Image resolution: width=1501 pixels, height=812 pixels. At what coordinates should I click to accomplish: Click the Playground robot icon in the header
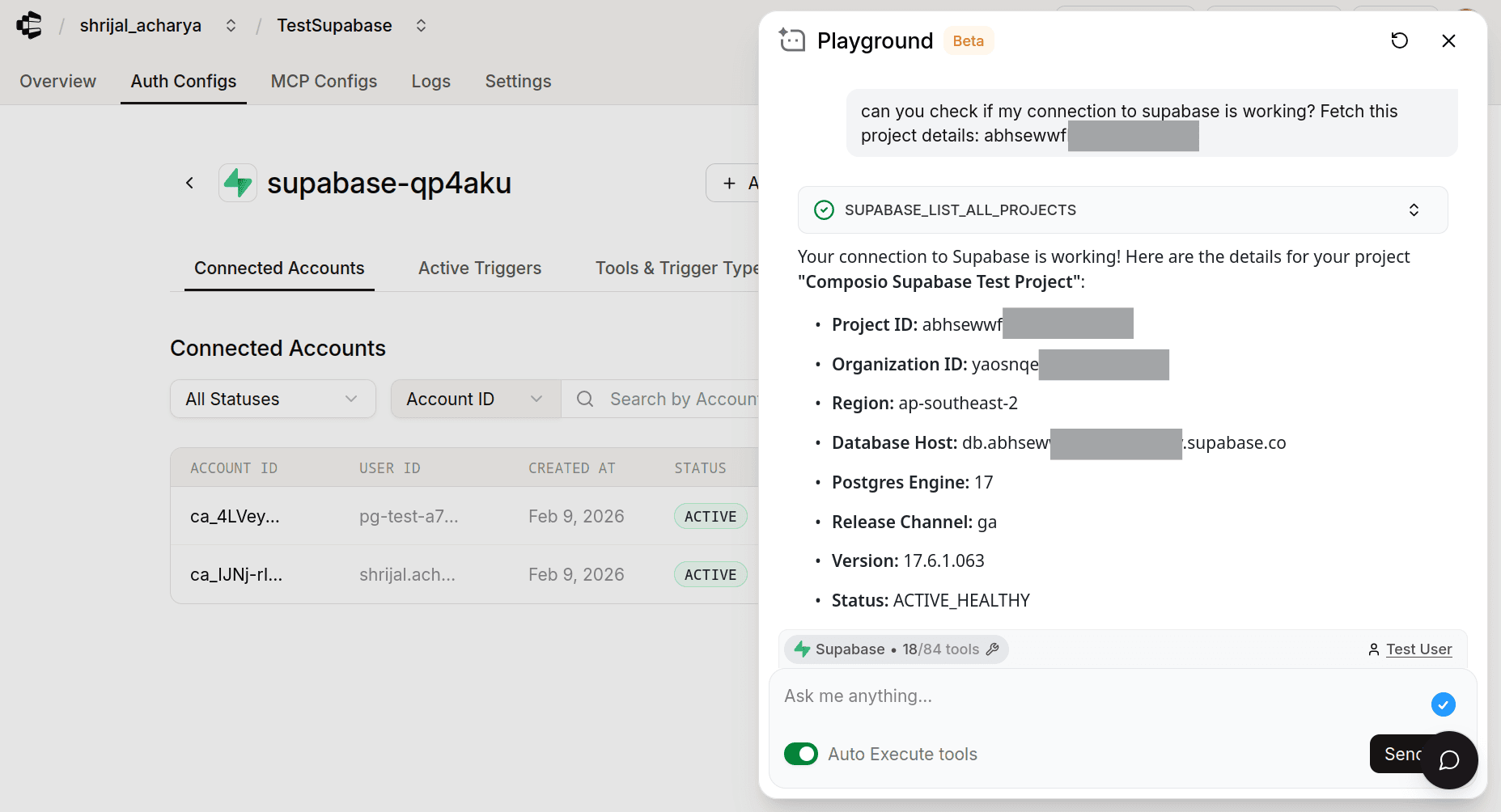(791, 40)
